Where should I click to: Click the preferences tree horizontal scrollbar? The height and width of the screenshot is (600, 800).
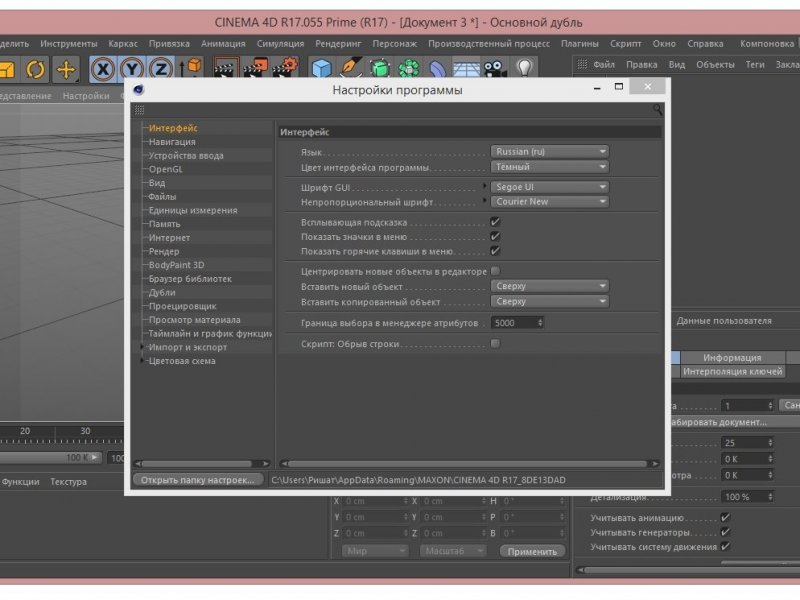tap(202, 464)
